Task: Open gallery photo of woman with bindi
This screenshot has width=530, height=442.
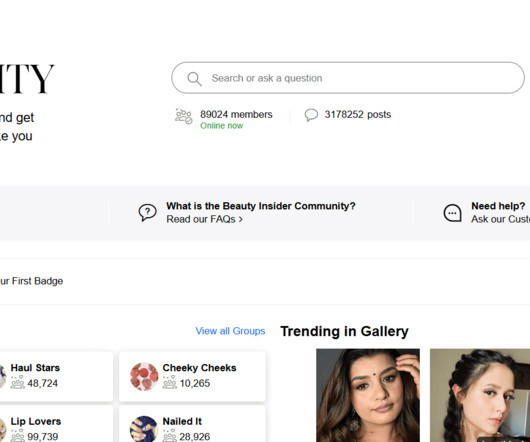Action: tap(368, 395)
